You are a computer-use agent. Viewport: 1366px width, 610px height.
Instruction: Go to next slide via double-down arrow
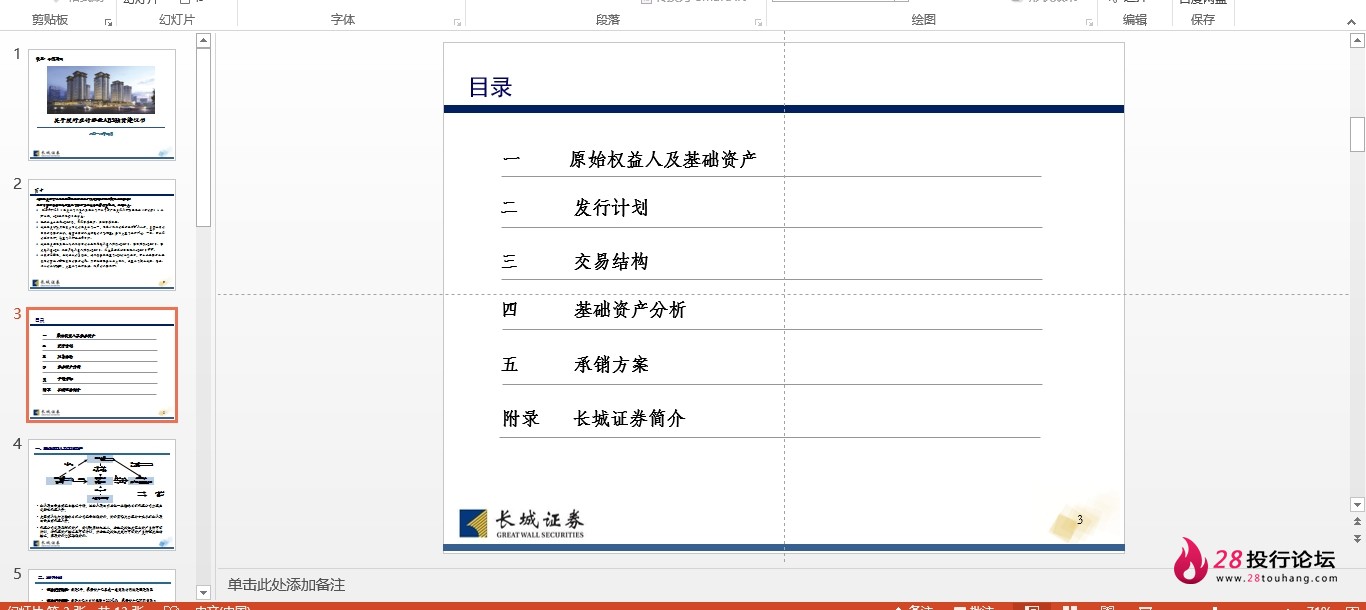pyautogui.click(x=1357, y=541)
